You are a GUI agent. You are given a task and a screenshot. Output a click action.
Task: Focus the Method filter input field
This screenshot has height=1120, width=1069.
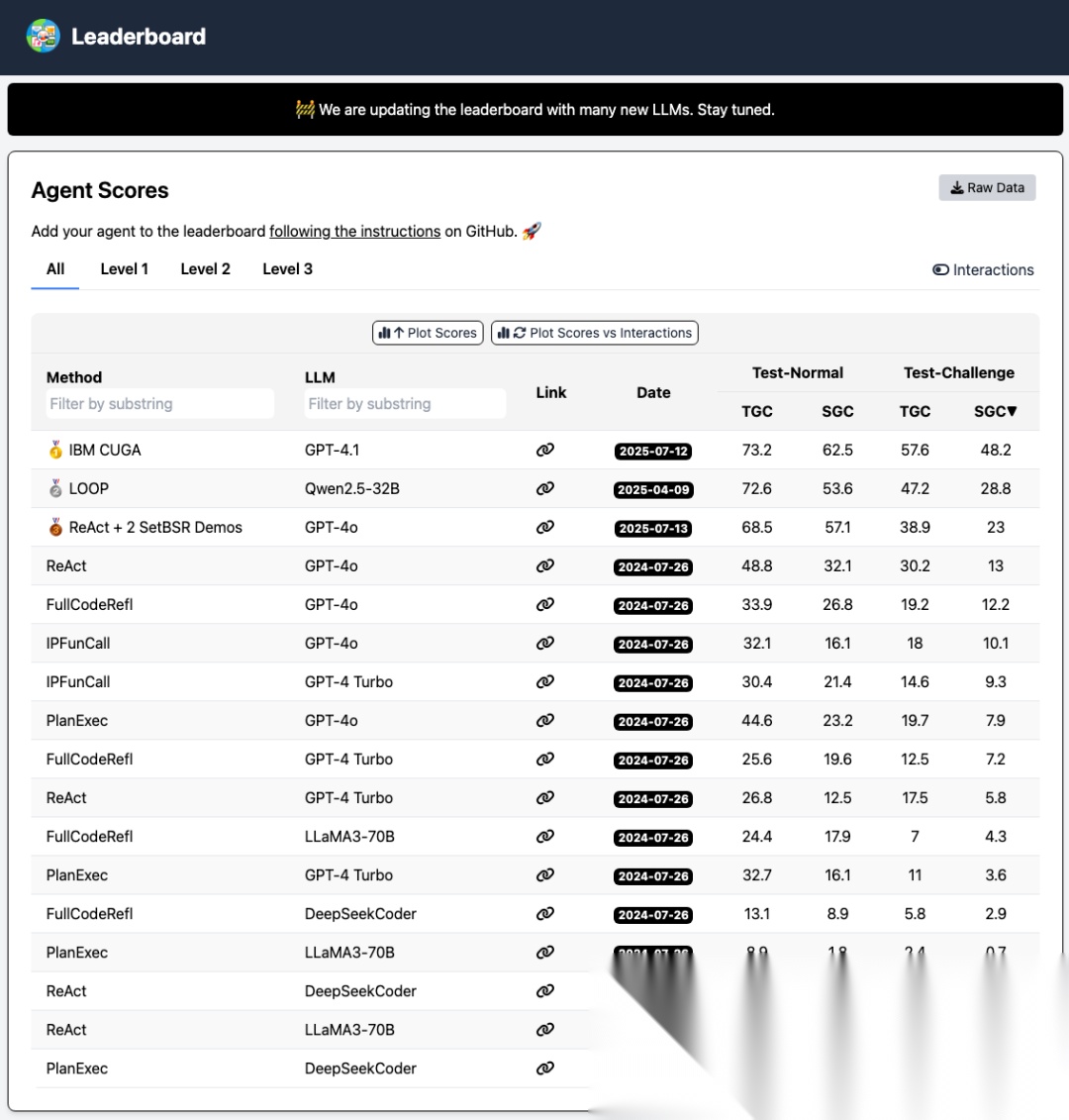coord(160,404)
